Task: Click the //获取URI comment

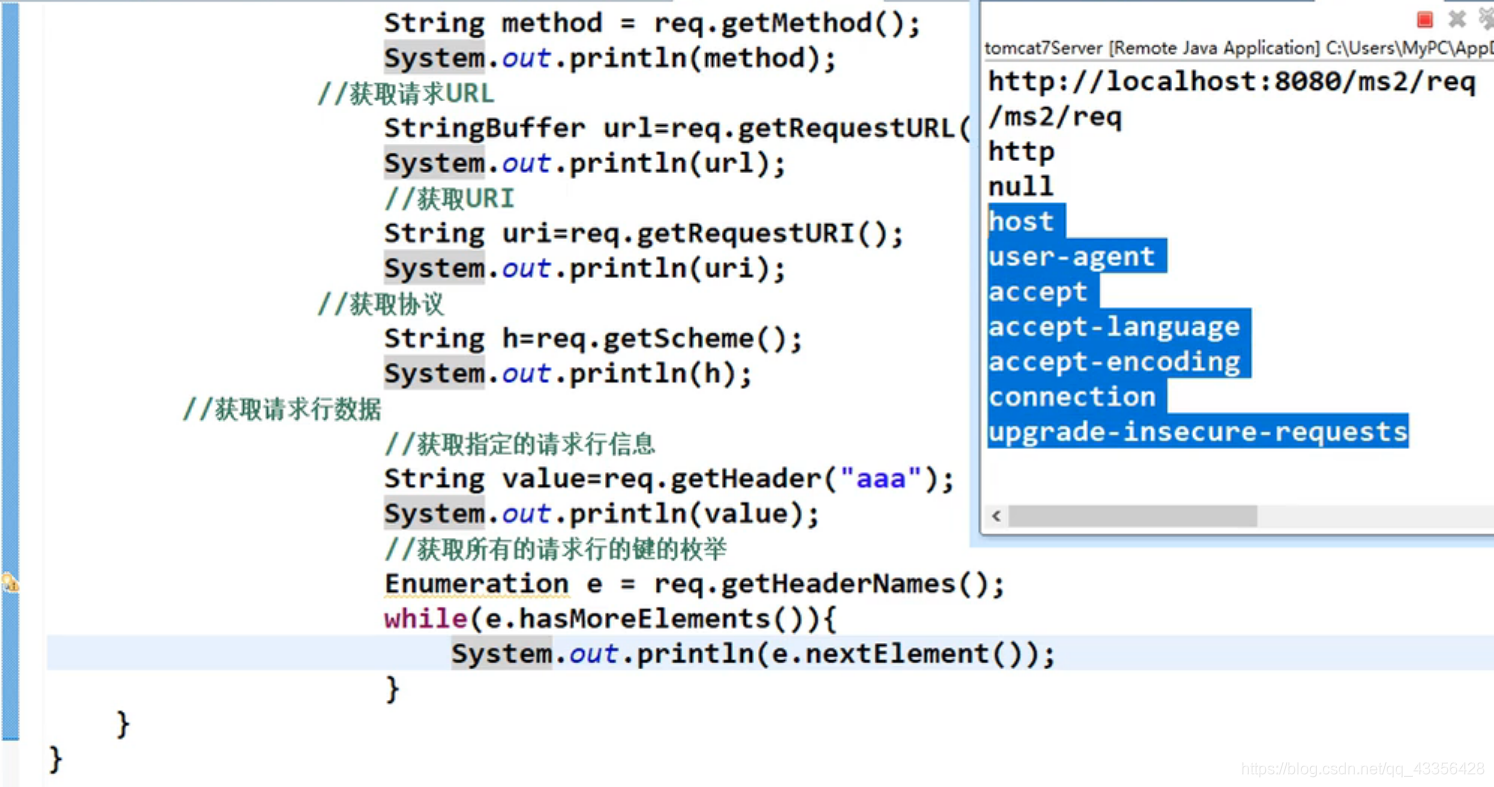Action: click(x=449, y=199)
